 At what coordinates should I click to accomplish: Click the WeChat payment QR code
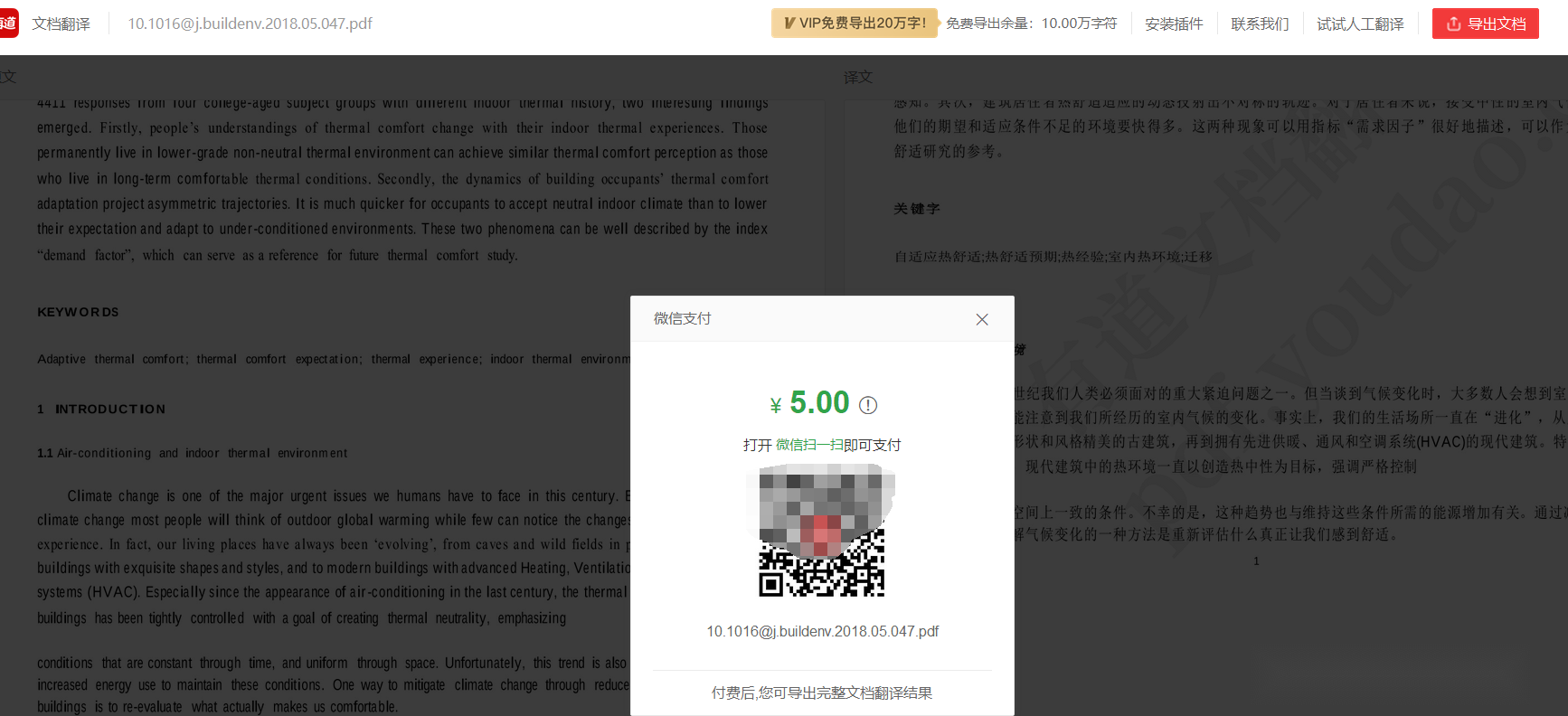pos(822,531)
